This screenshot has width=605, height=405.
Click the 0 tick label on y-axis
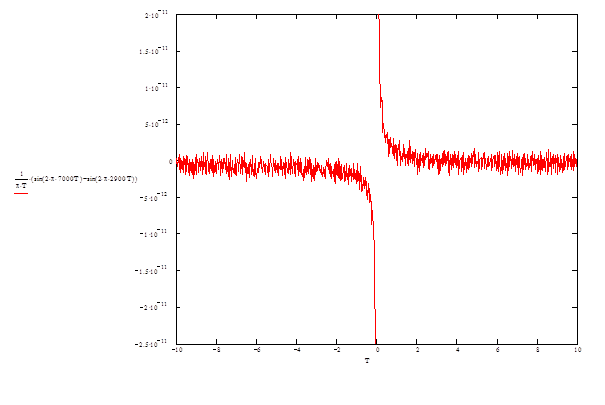[x=170, y=161]
